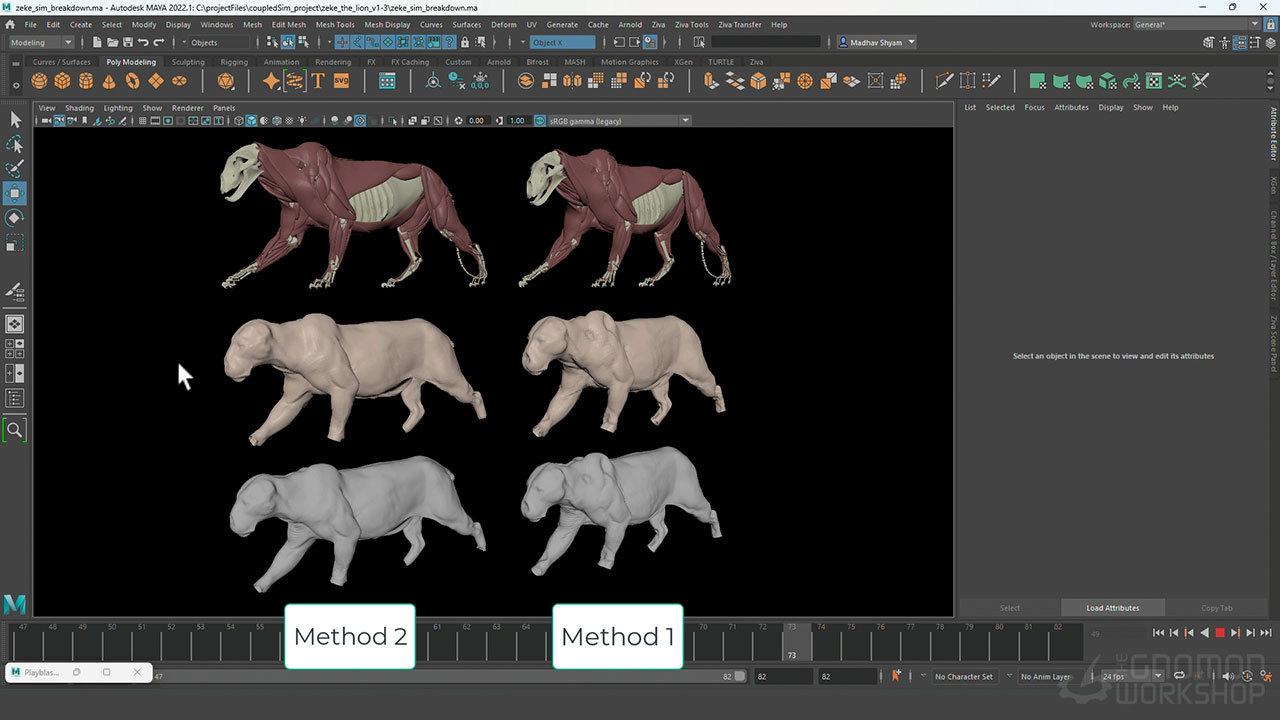This screenshot has width=1280, height=720.
Task: Create a polygon cube from the shelf
Action: click(62, 81)
